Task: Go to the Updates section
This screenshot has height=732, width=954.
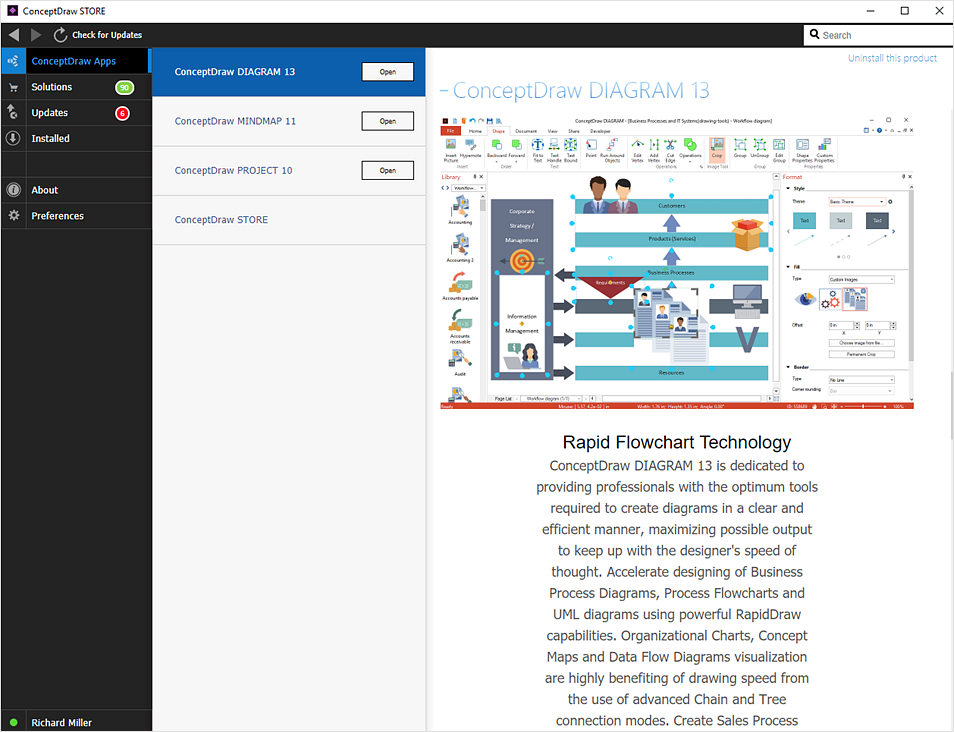Action: 75,113
